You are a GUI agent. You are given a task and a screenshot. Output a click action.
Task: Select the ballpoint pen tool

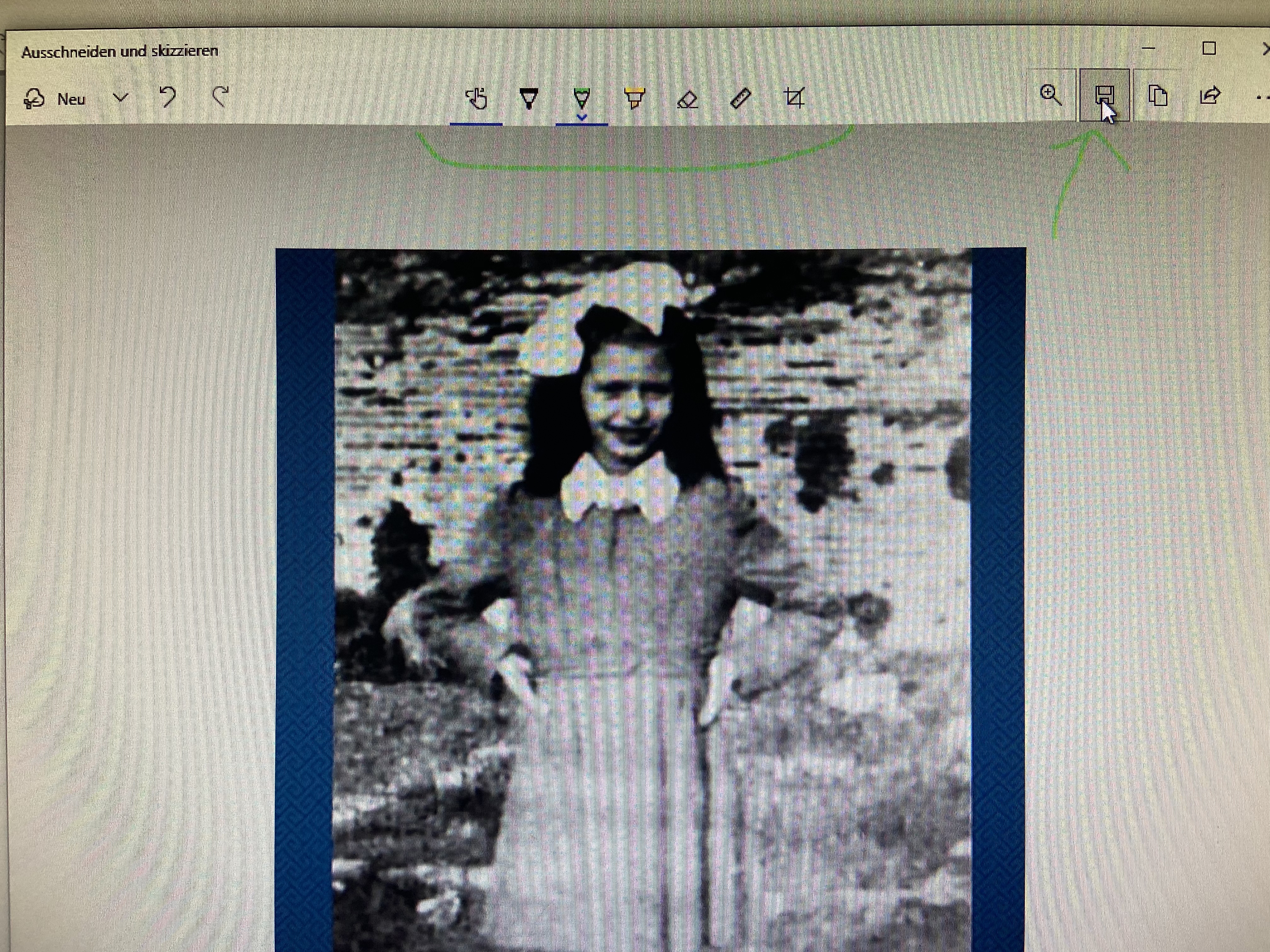(529, 99)
